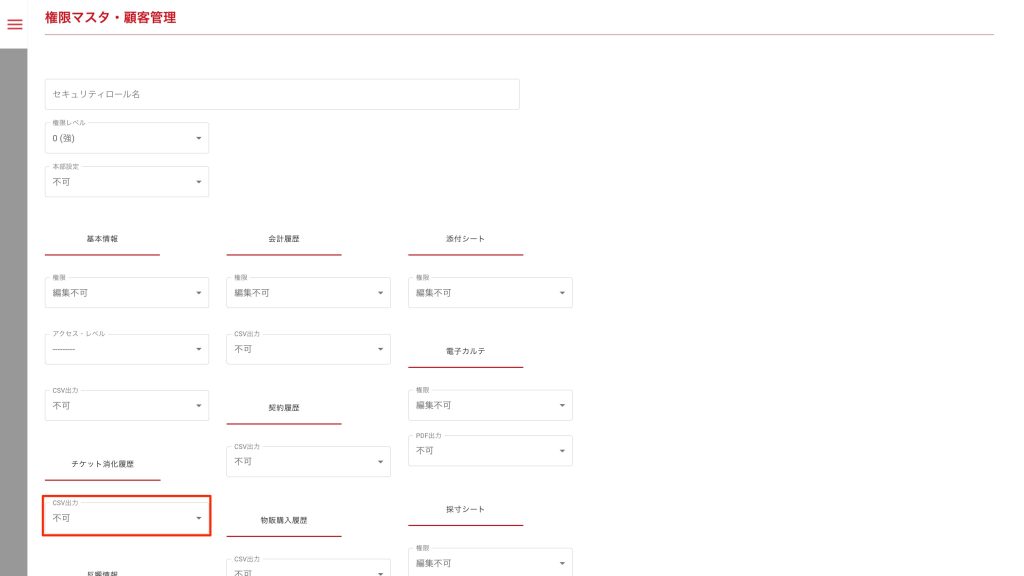Viewport: 1024px width, 576px height.
Task: Click the arrow on 添付シート 権限 dropdown
Action: pos(562,293)
